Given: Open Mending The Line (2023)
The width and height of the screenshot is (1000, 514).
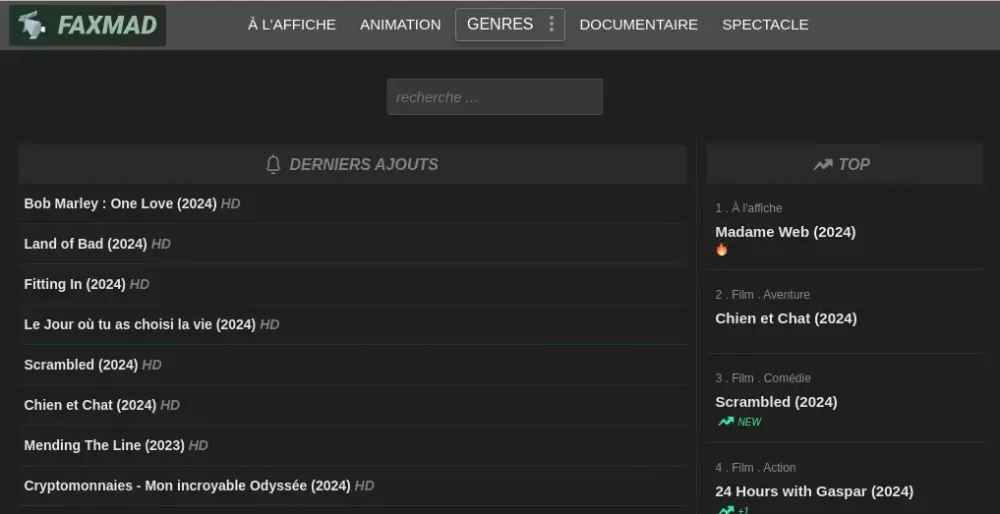Looking at the screenshot, I should coord(104,444).
